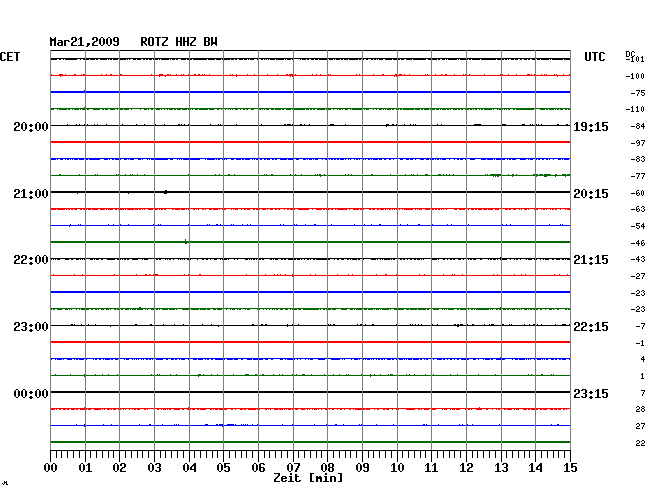Screen dimensions: 650x494
Task: Click the DC offset value -46
Action: [x=638, y=243]
